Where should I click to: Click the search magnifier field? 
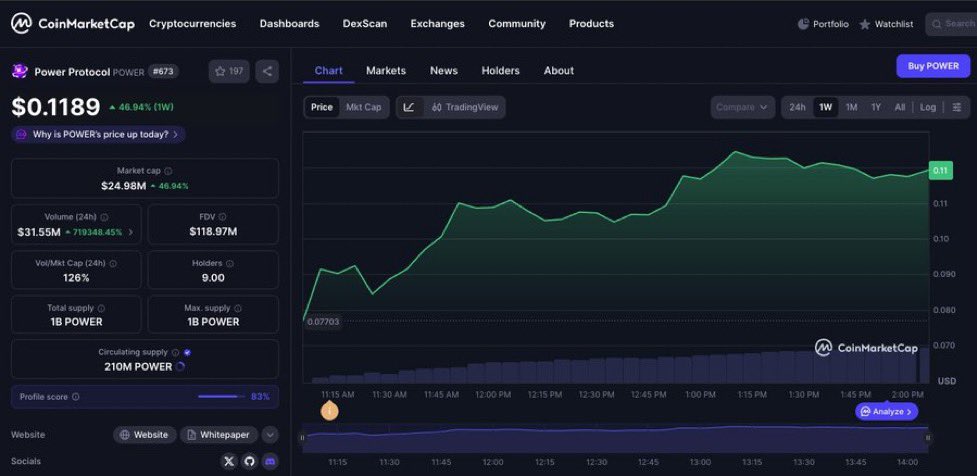tap(951, 24)
